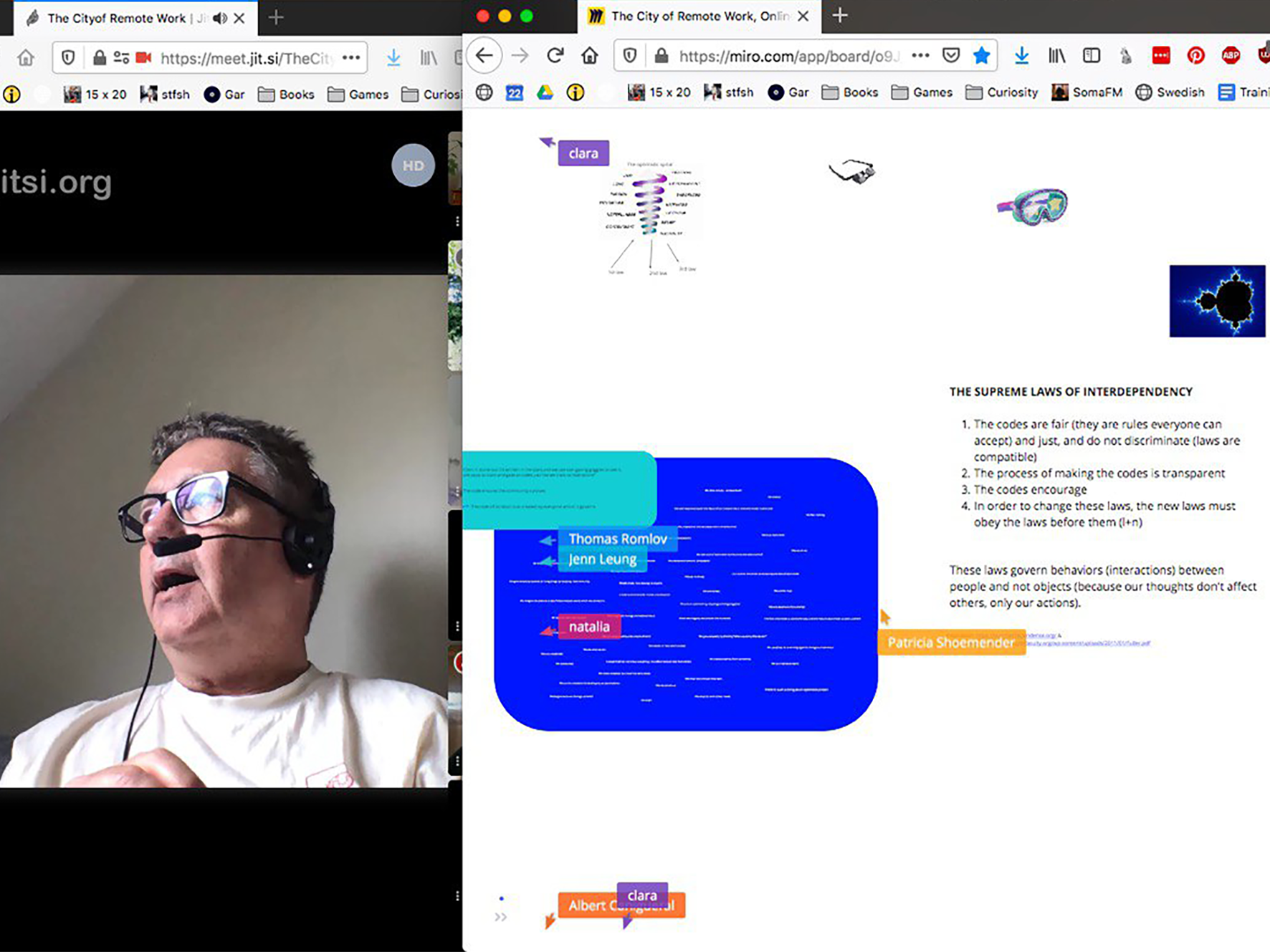Open page actions menu in Miro address bar
Image resolution: width=1270 pixels, height=952 pixels.
920,56
